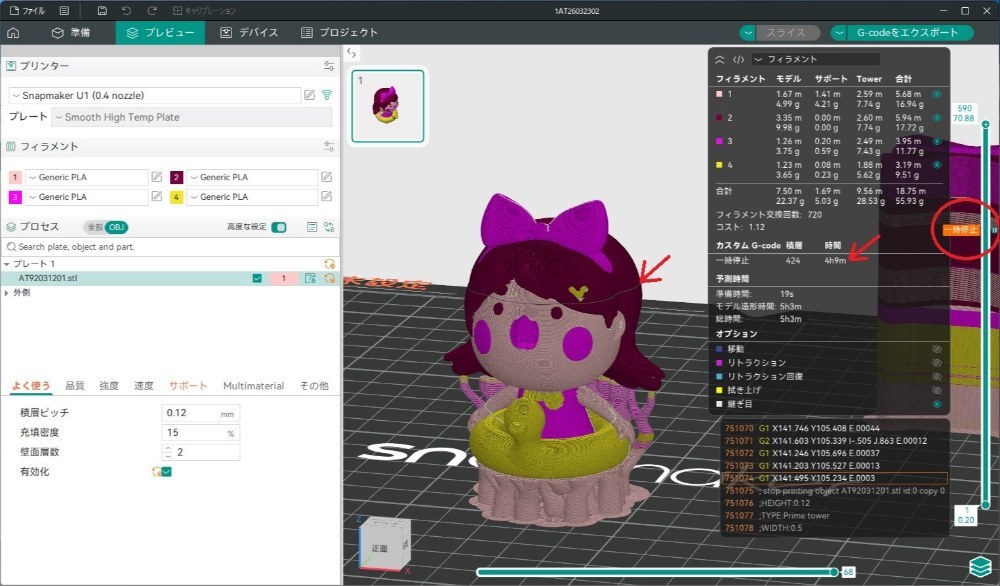This screenshot has width=1000, height=586.
Task: Open the 強度 settings tab
Action: (x=109, y=386)
